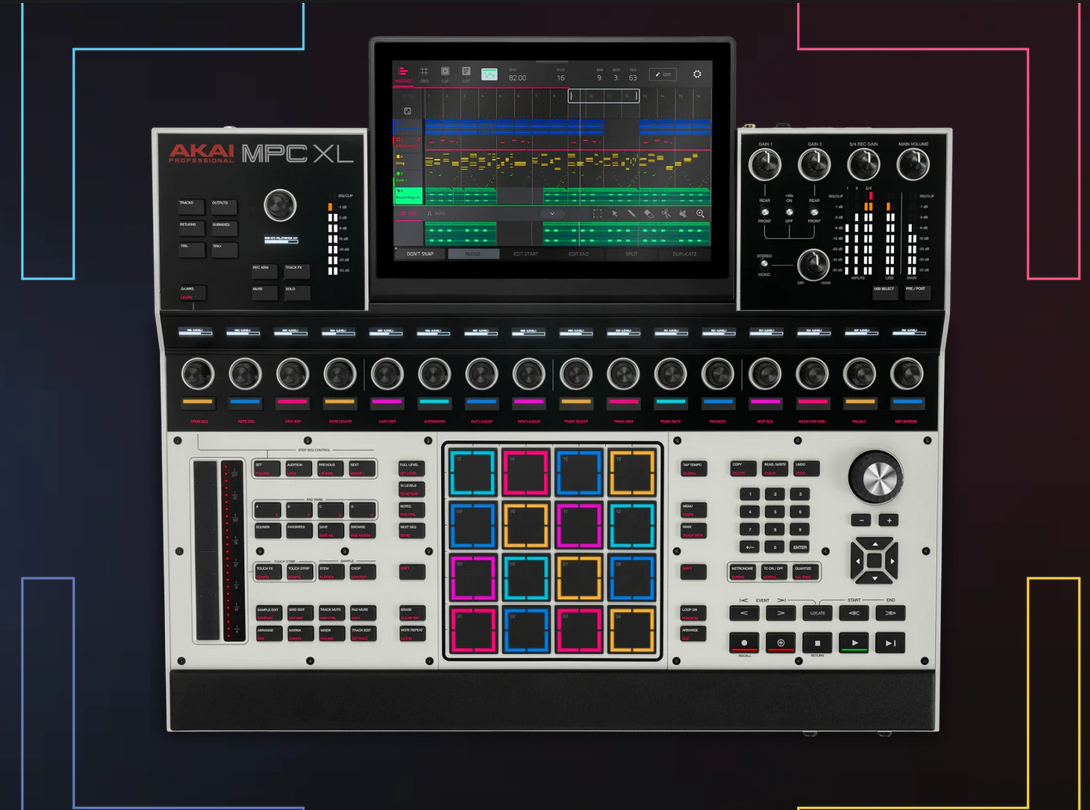Push the Enter key on the numeric keypad
This screenshot has height=810, width=1090.
[800, 547]
